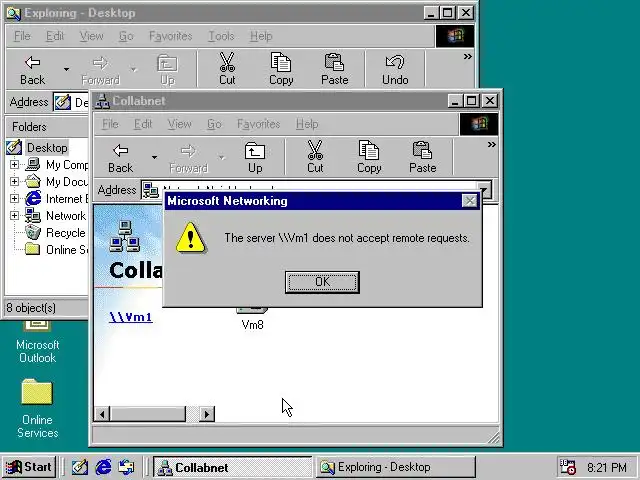Click Back in the Collabnet window toolbar
Viewport: 640px width, 480px height.
click(x=120, y=158)
